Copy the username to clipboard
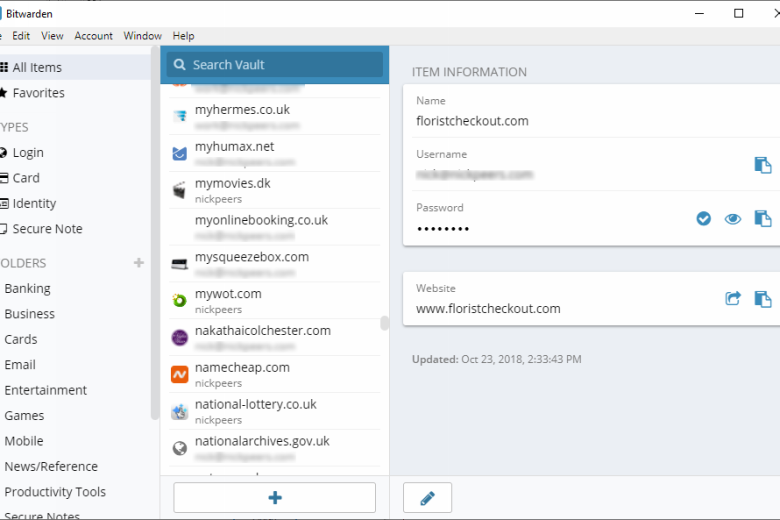This screenshot has height=520, width=780. pos(763,165)
